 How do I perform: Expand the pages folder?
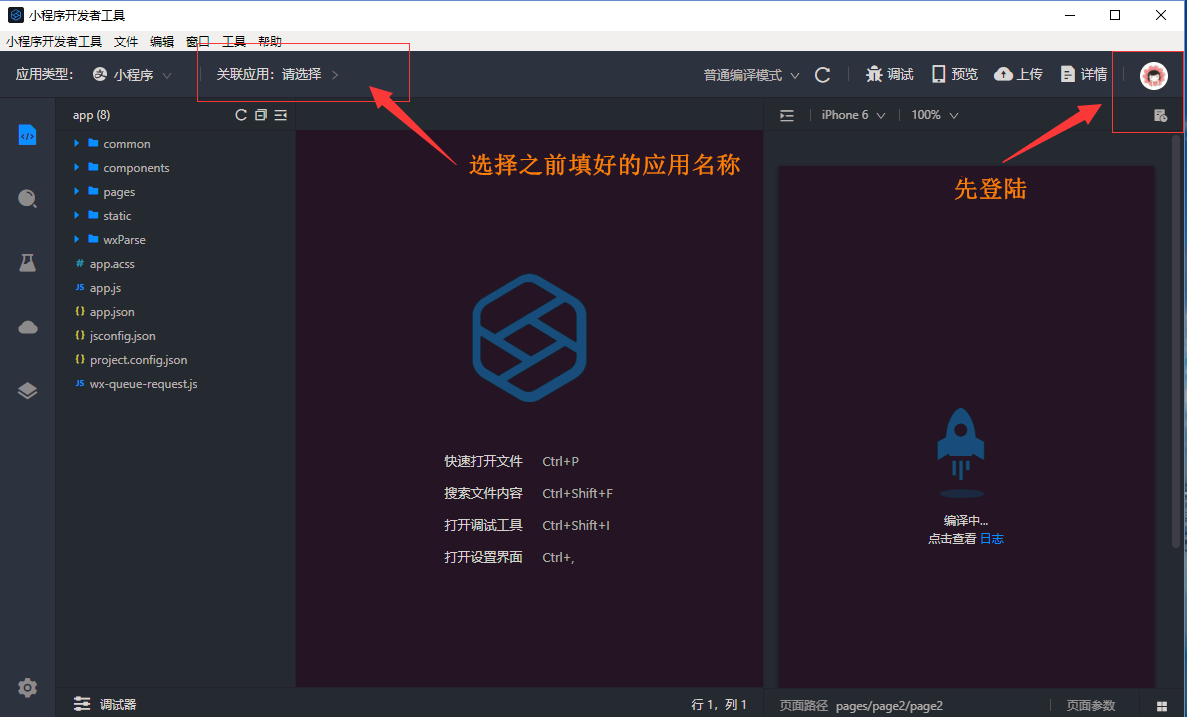(118, 192)
